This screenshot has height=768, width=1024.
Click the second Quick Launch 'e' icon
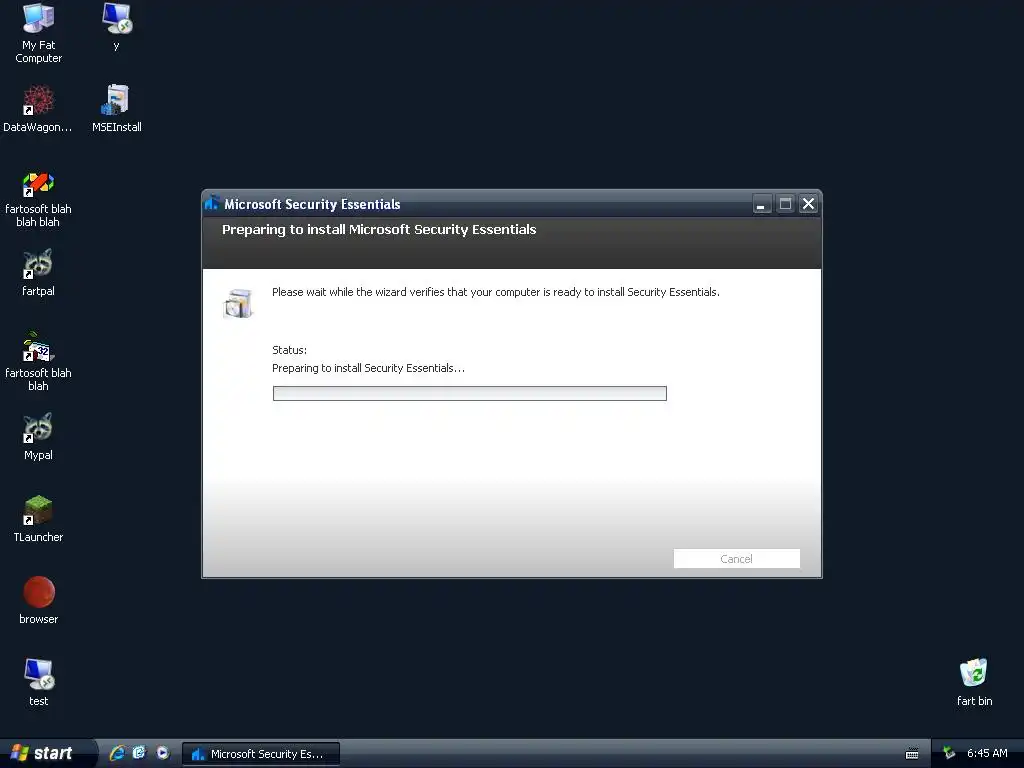coord(139,753)
